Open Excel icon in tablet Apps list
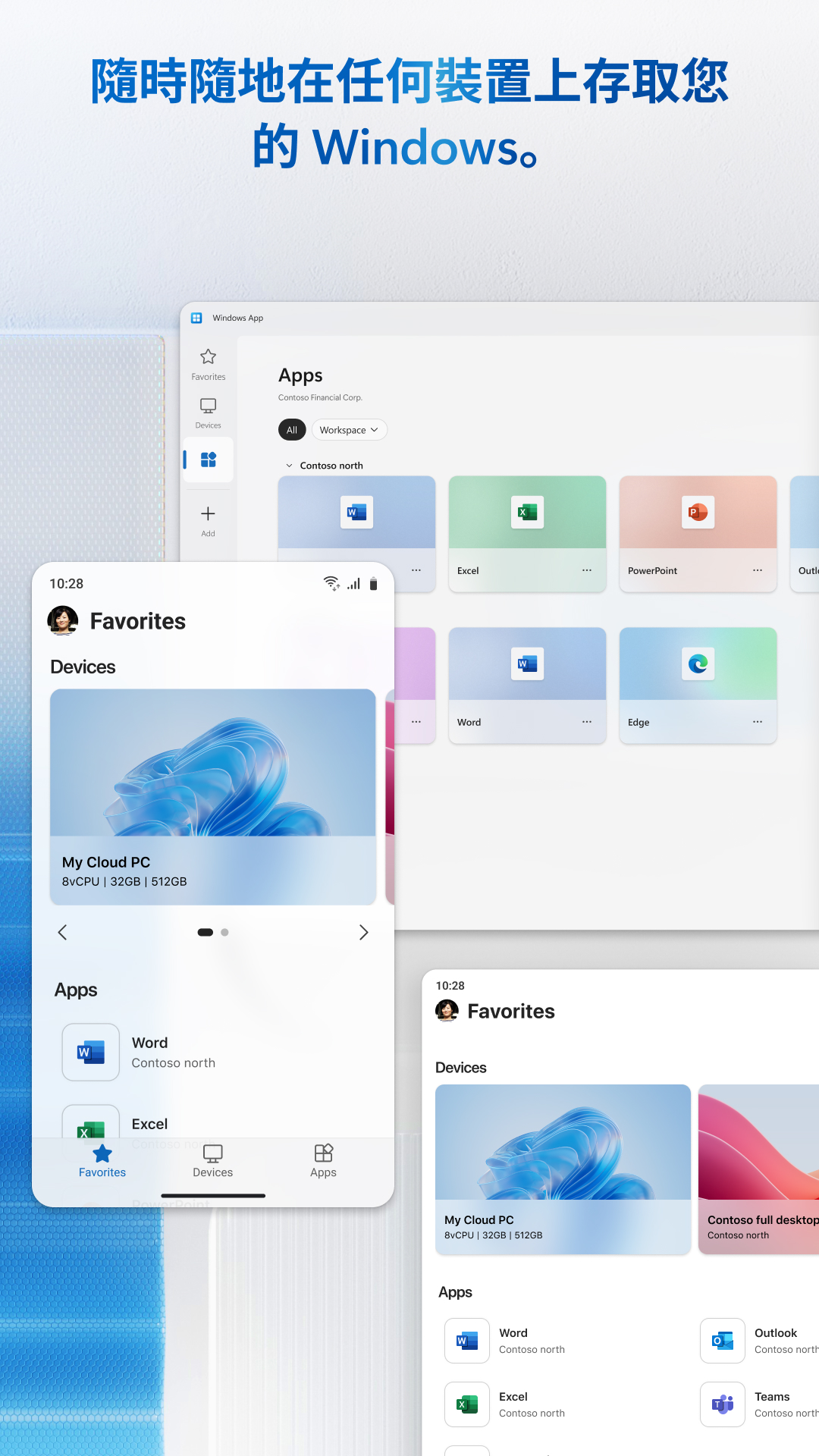 click(x=467, y=1404)
